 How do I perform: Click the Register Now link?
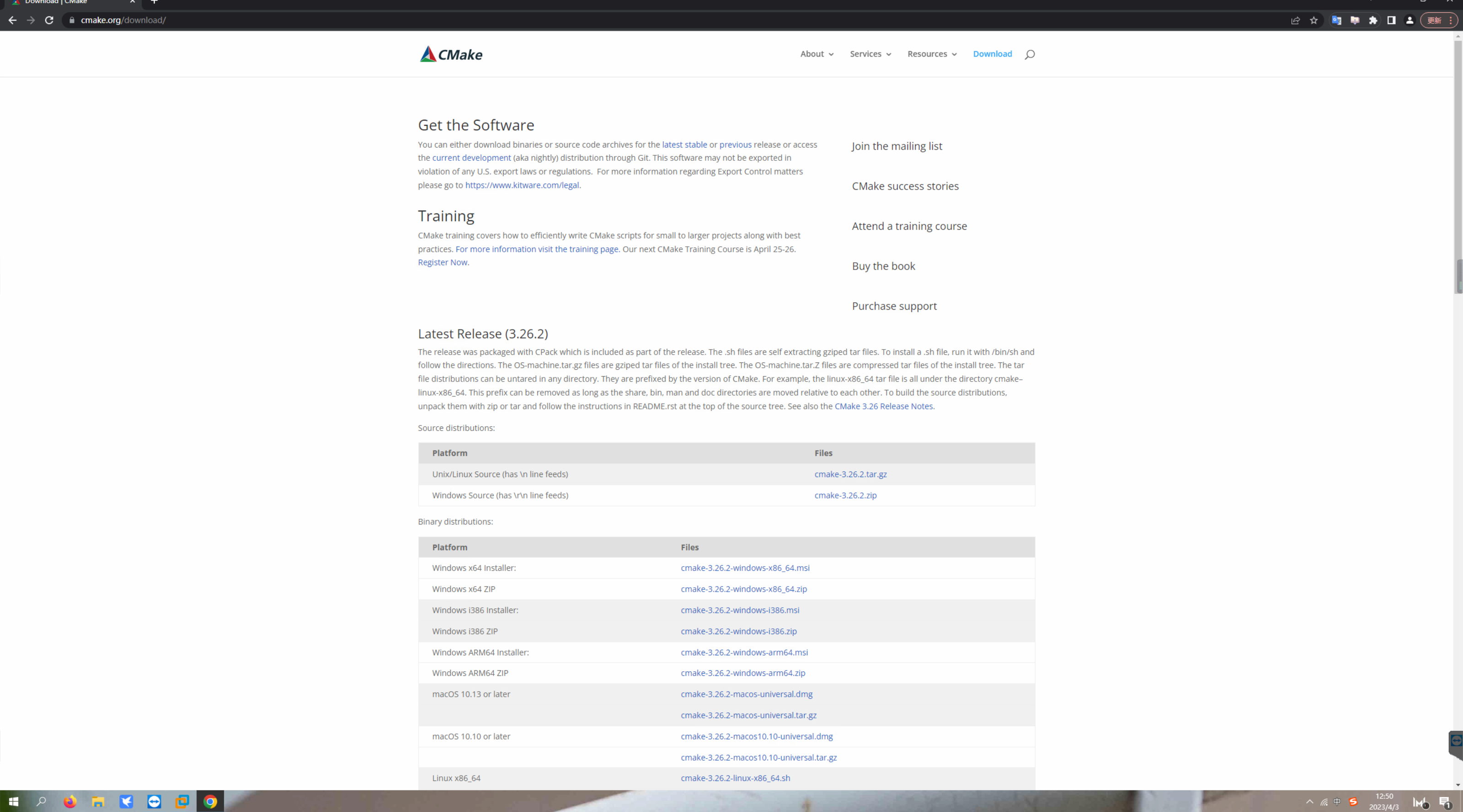pos(443,262)
